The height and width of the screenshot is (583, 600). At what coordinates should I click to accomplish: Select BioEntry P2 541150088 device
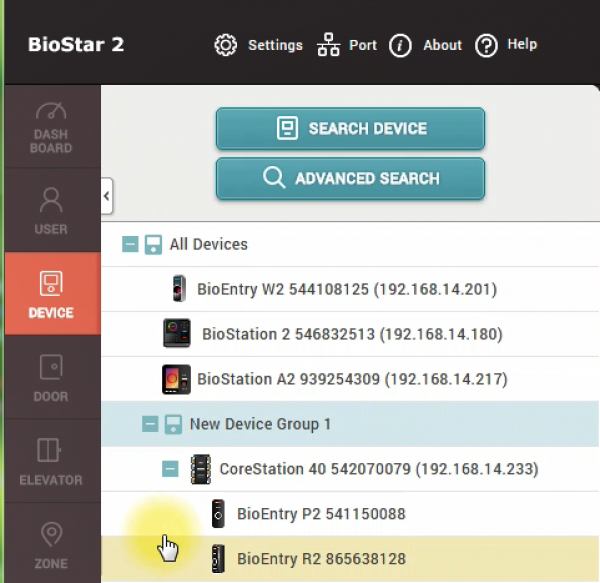pyautogui.click(x=320, y=514)
